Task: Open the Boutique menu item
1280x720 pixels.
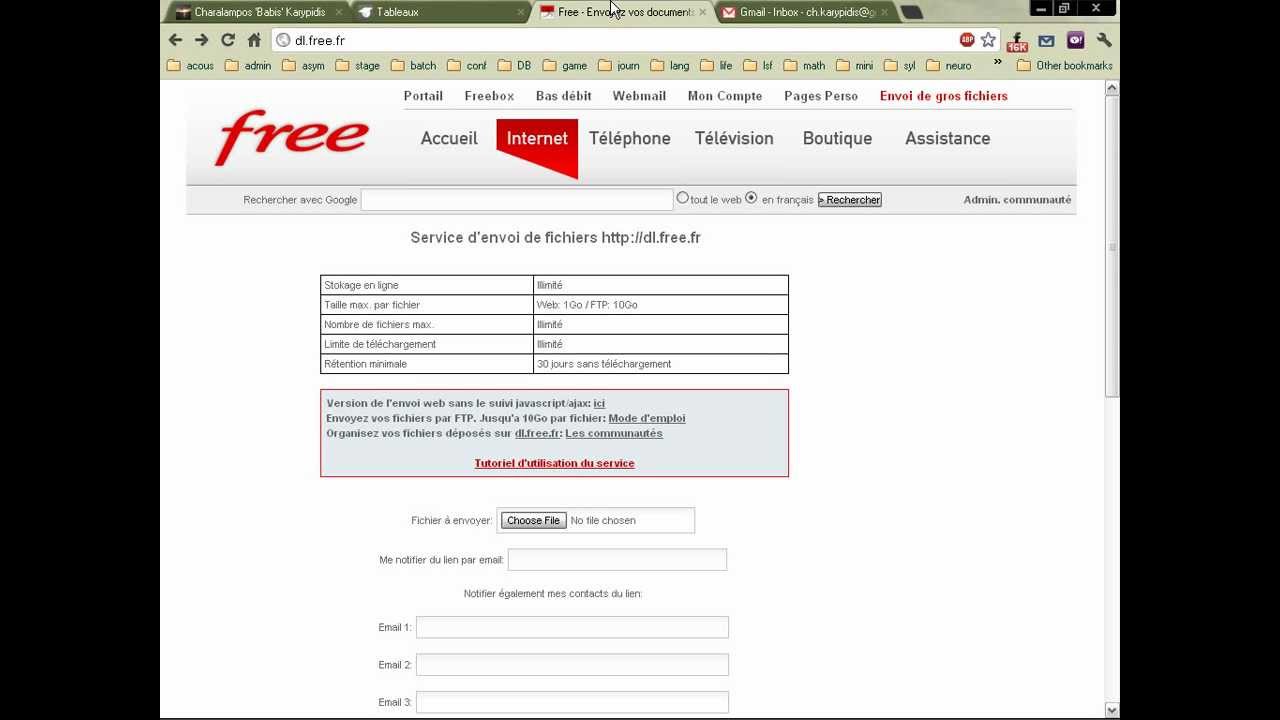Action: 837,138
